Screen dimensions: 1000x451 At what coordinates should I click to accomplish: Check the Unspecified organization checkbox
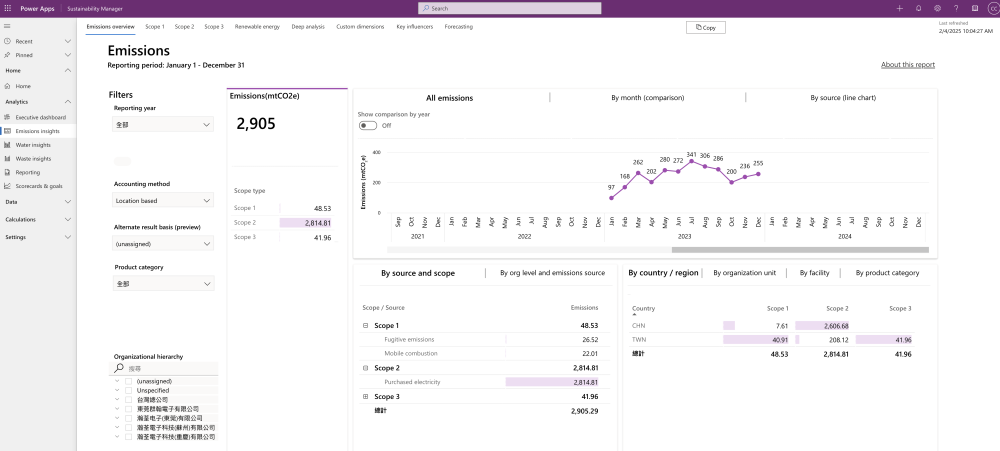click(128, 390)
